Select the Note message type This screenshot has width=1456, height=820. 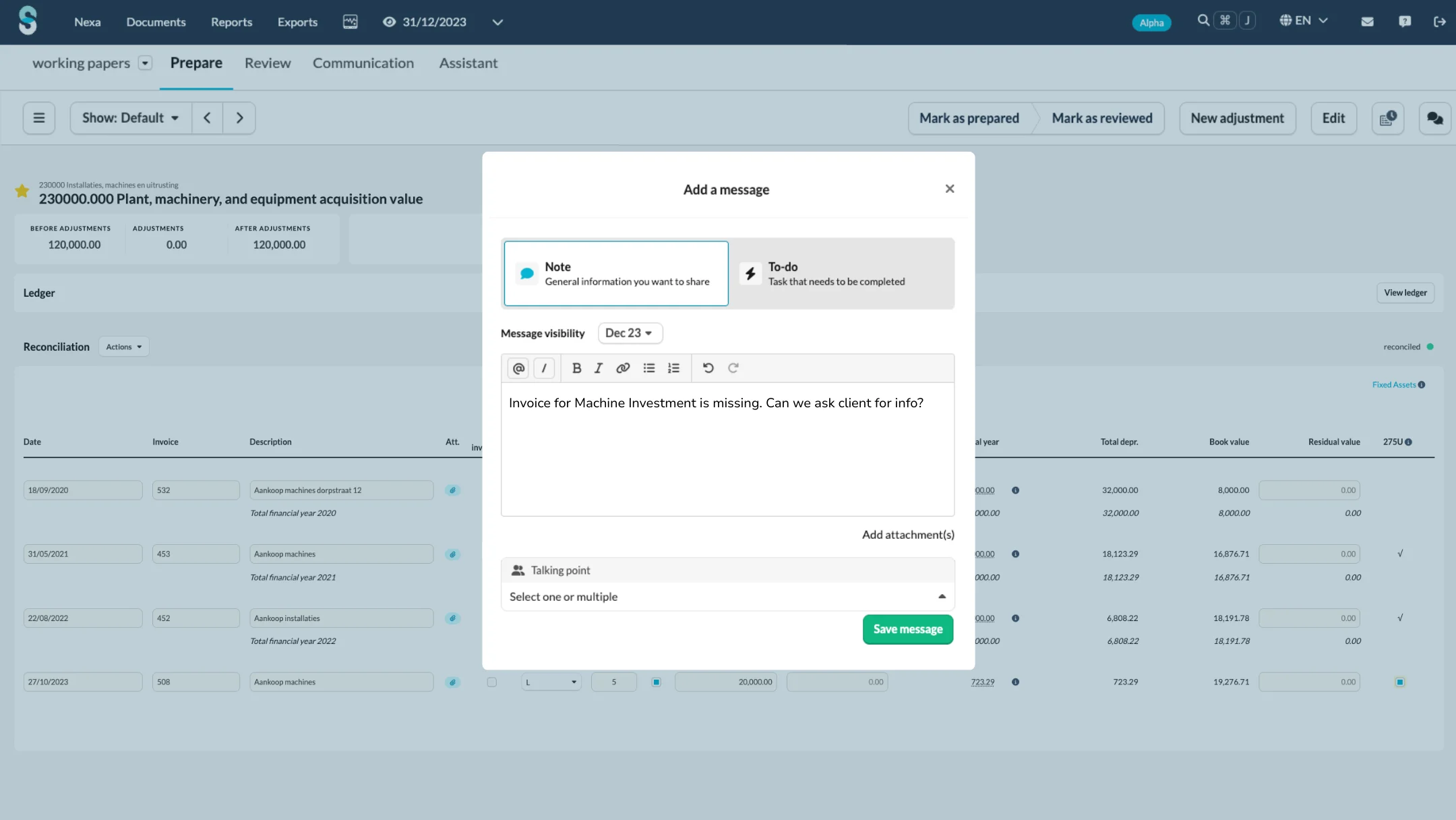(x=616, y=274)
